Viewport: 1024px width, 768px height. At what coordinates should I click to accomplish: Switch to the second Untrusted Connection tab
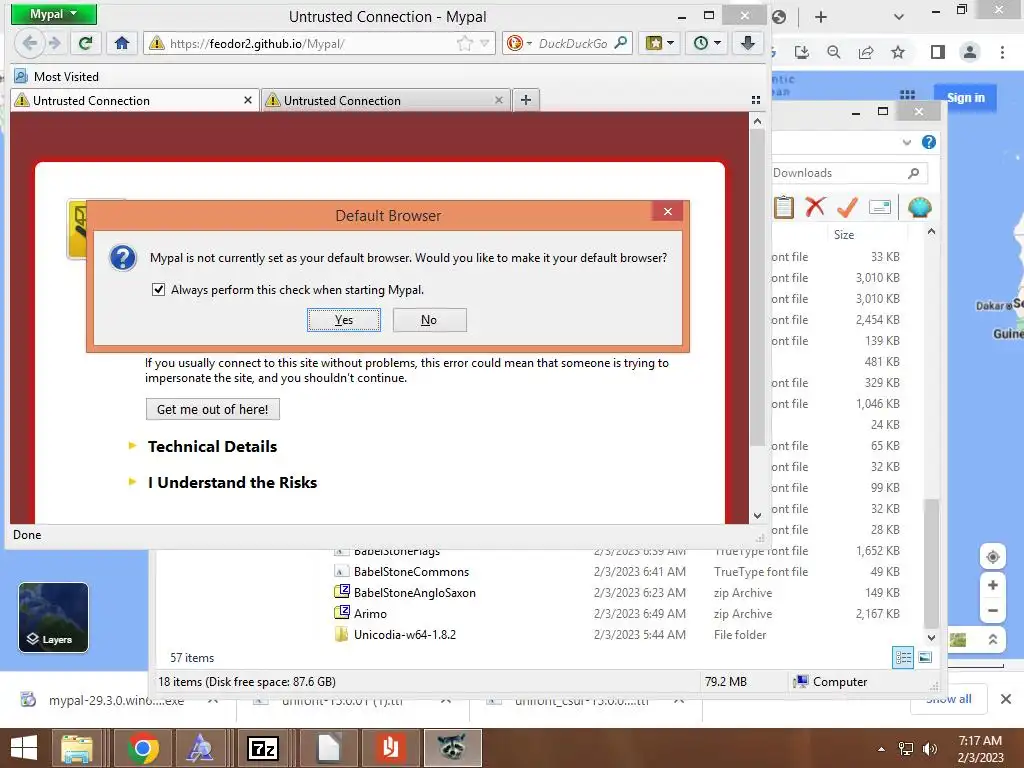[385, 101]
